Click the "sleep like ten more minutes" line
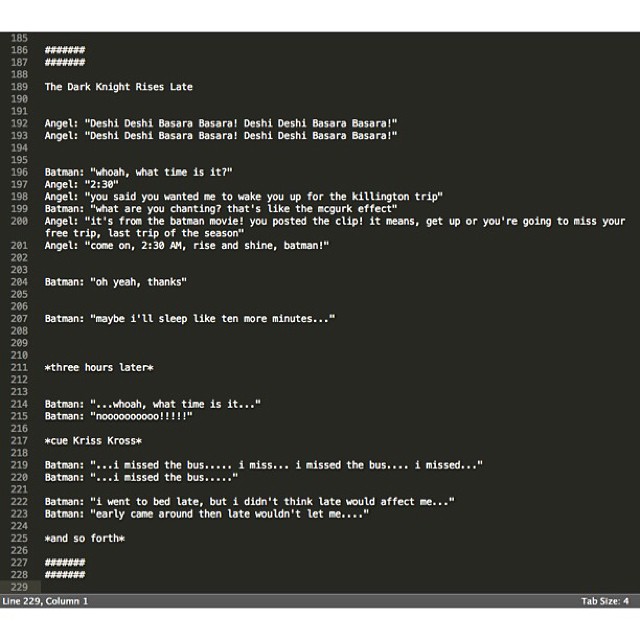The image size is (640, 640). 190,319
